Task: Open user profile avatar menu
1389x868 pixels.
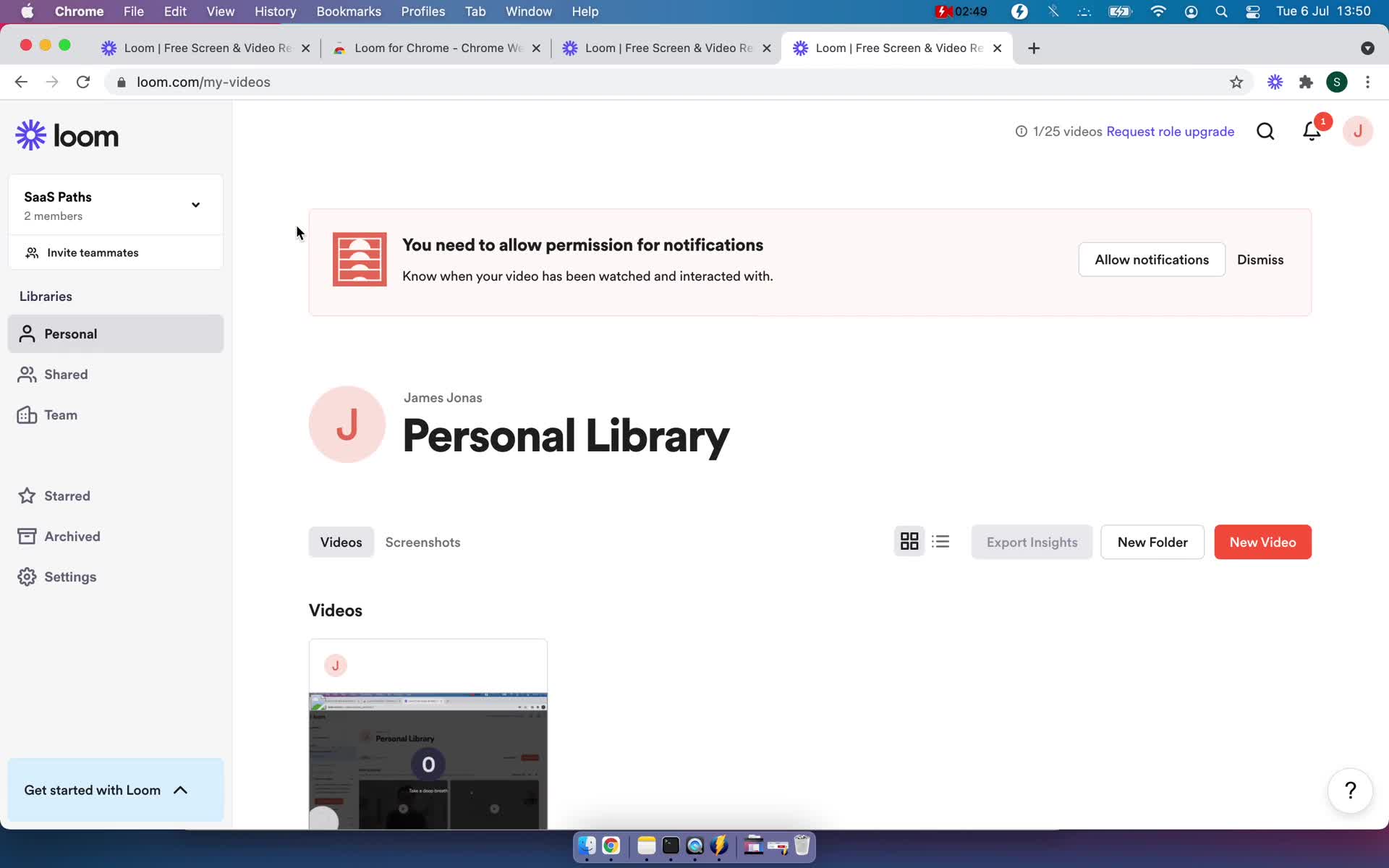Action: 1356,131
